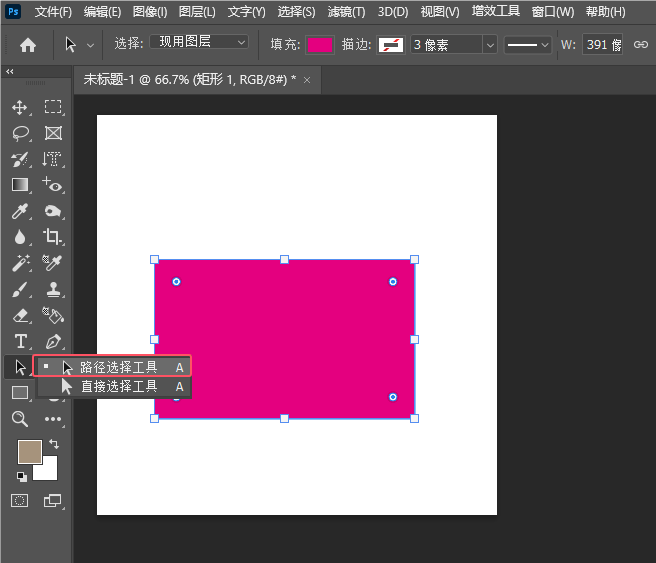
Task: Toggle link between width and height
Action: click(x=641, y=44)
